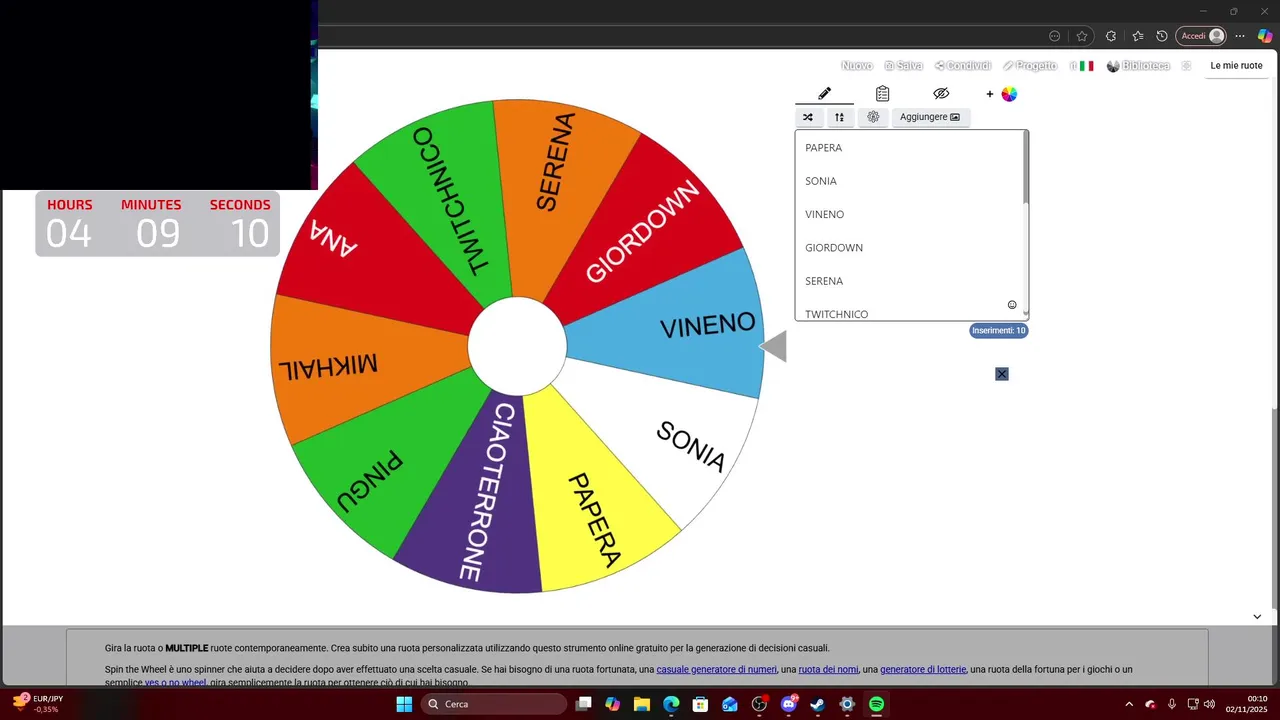Collapse description with down chevron
1280x720 pixels.
coord(1257,617)
